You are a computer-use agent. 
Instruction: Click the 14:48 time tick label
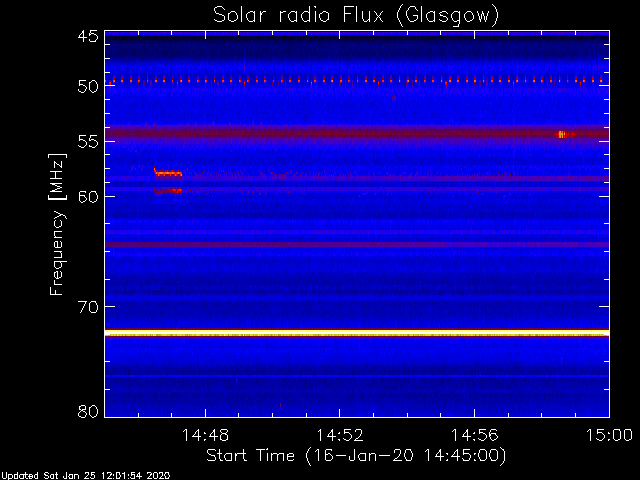[205, 435]
